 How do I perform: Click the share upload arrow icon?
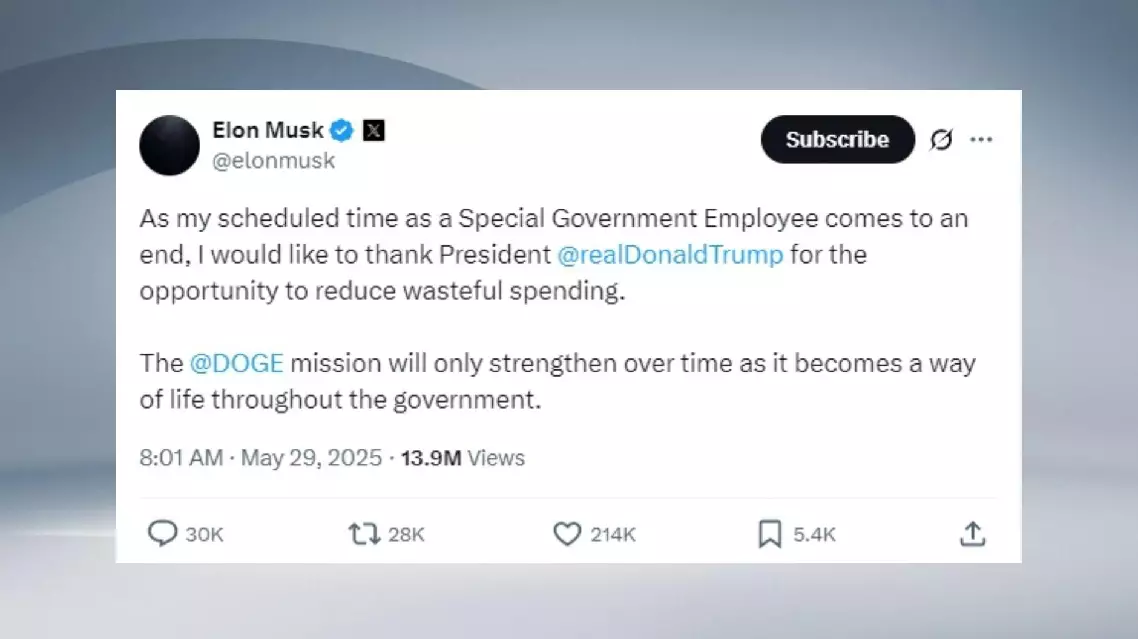[972, 534]
